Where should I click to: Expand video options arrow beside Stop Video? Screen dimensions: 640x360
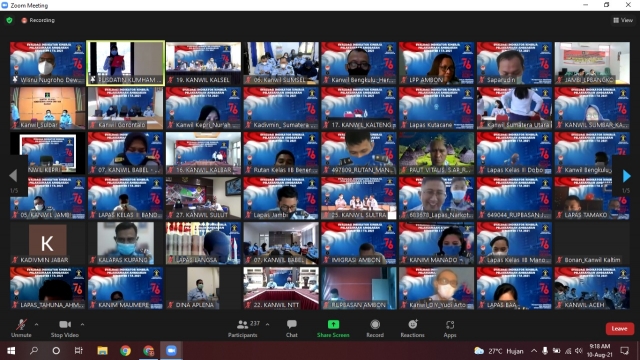click(82, 324)
